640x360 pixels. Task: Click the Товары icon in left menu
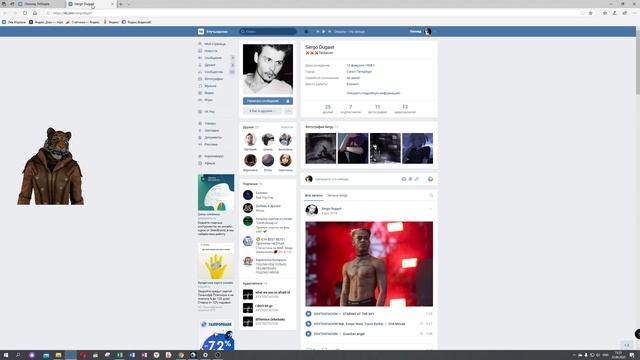click(x=200, y=123)
